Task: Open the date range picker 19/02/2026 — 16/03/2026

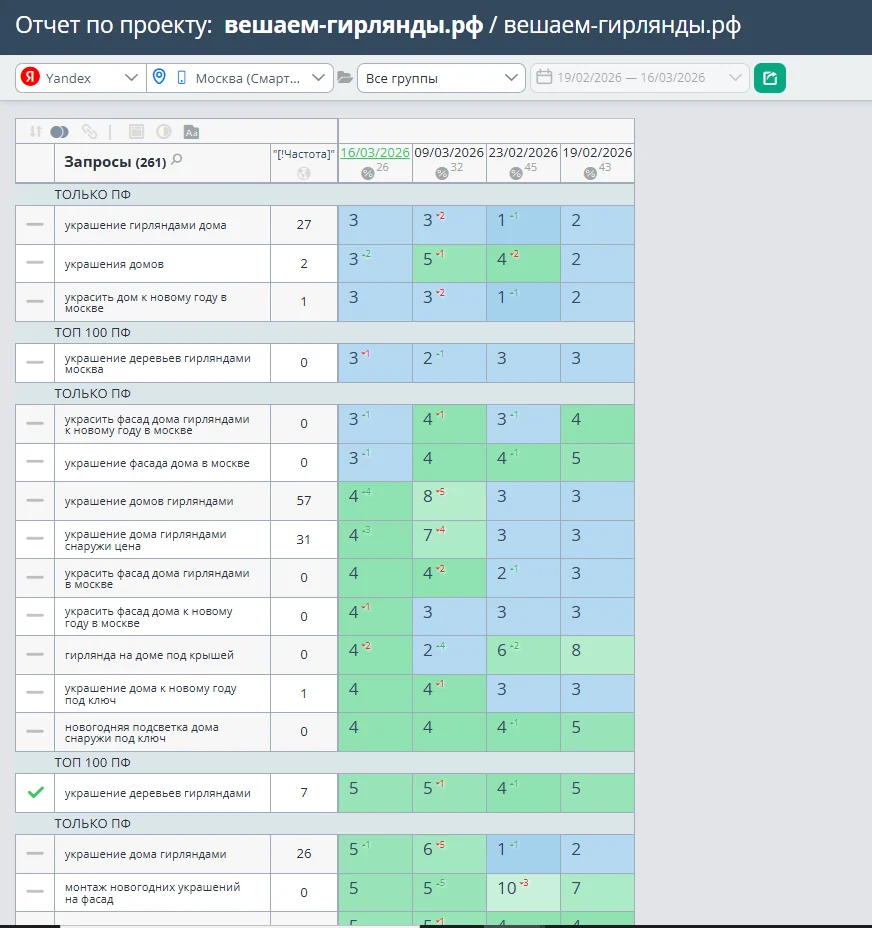Action: tap(638, 78)
